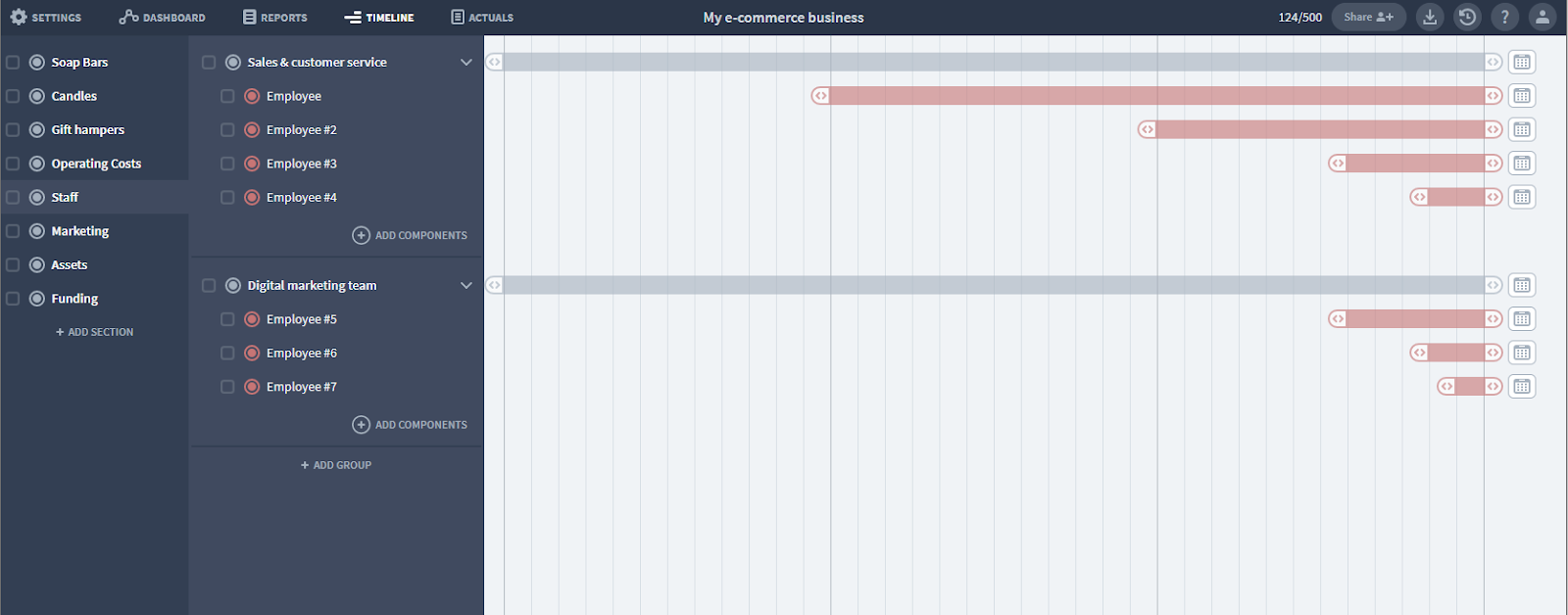Select the Assets section
Screen dimensions: 1568x615
point(70,264)
